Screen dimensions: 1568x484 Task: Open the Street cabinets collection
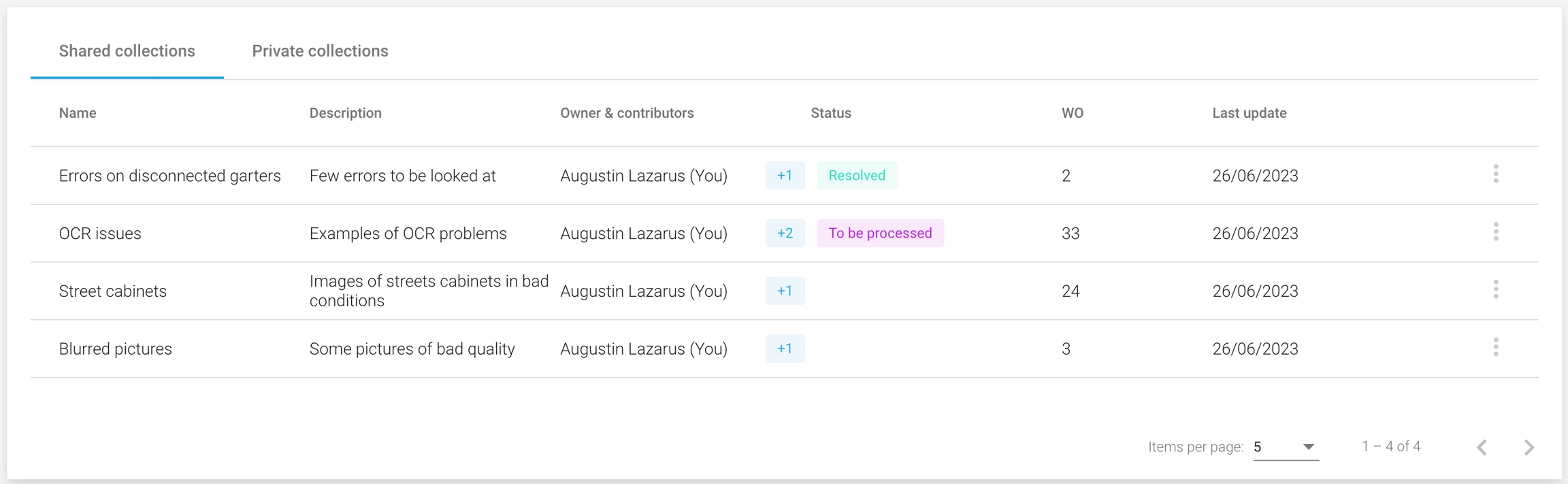(113, 291)
